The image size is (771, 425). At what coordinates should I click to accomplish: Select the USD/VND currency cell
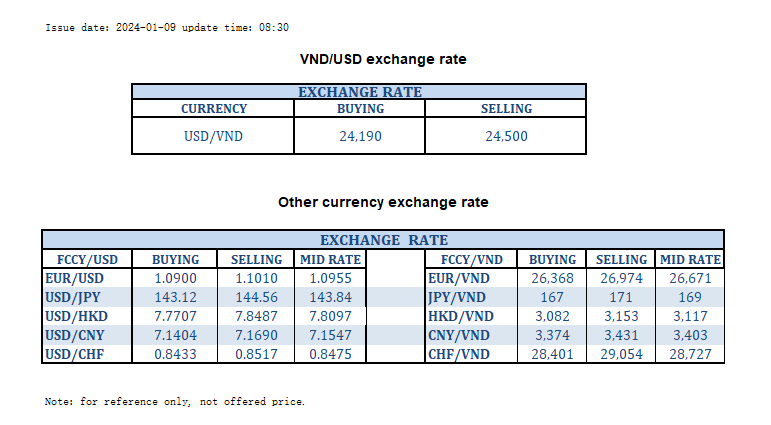coord(213,136)
